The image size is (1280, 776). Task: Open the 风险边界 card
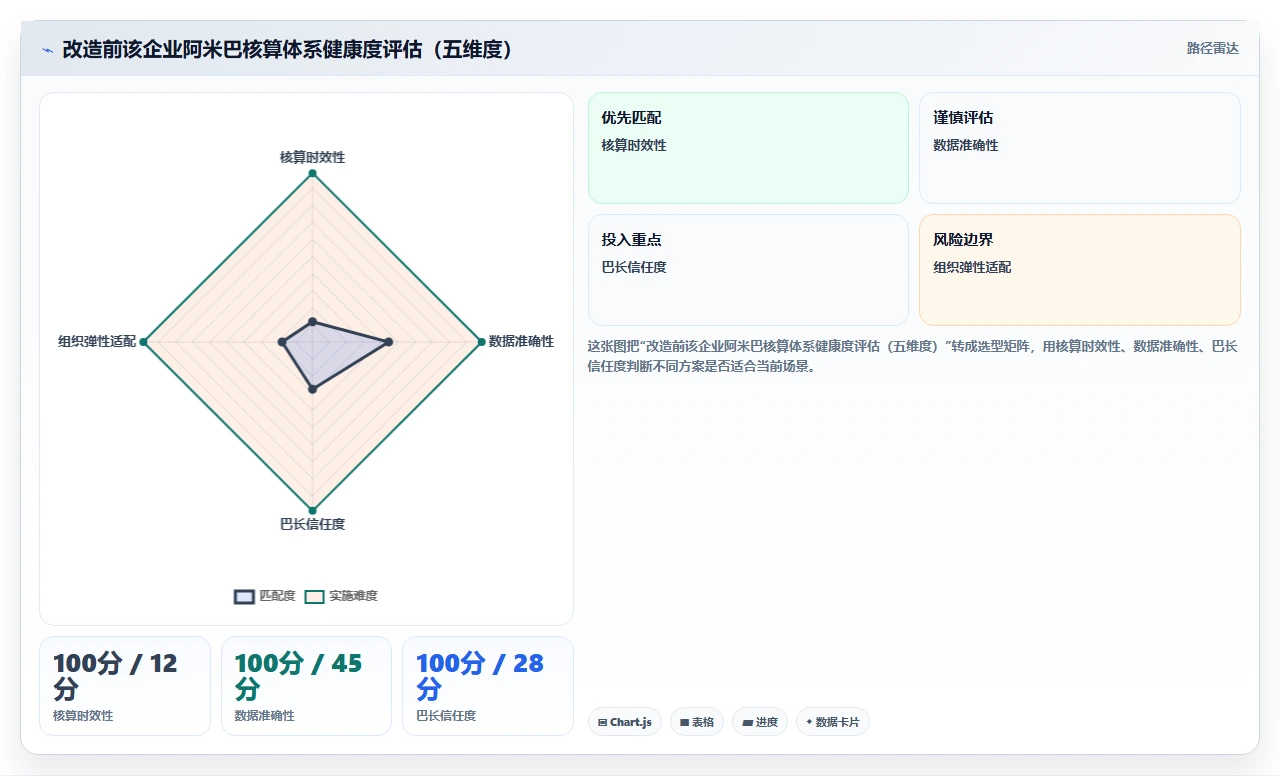[x=1080, y=270]
